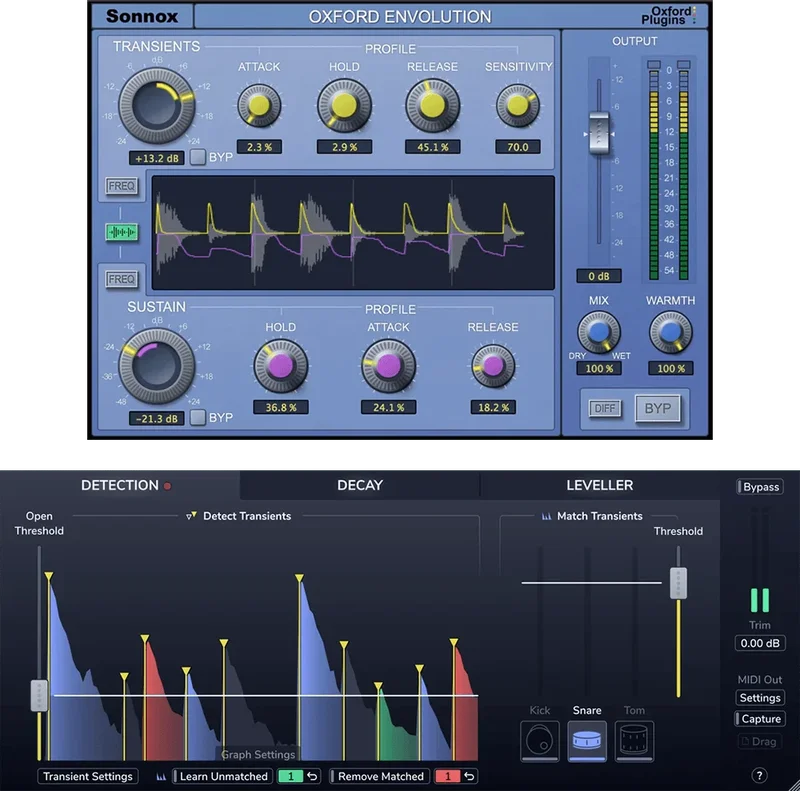800x791 pixels.
Task: Click the Drag MIDI button
Action: point(760,741)
